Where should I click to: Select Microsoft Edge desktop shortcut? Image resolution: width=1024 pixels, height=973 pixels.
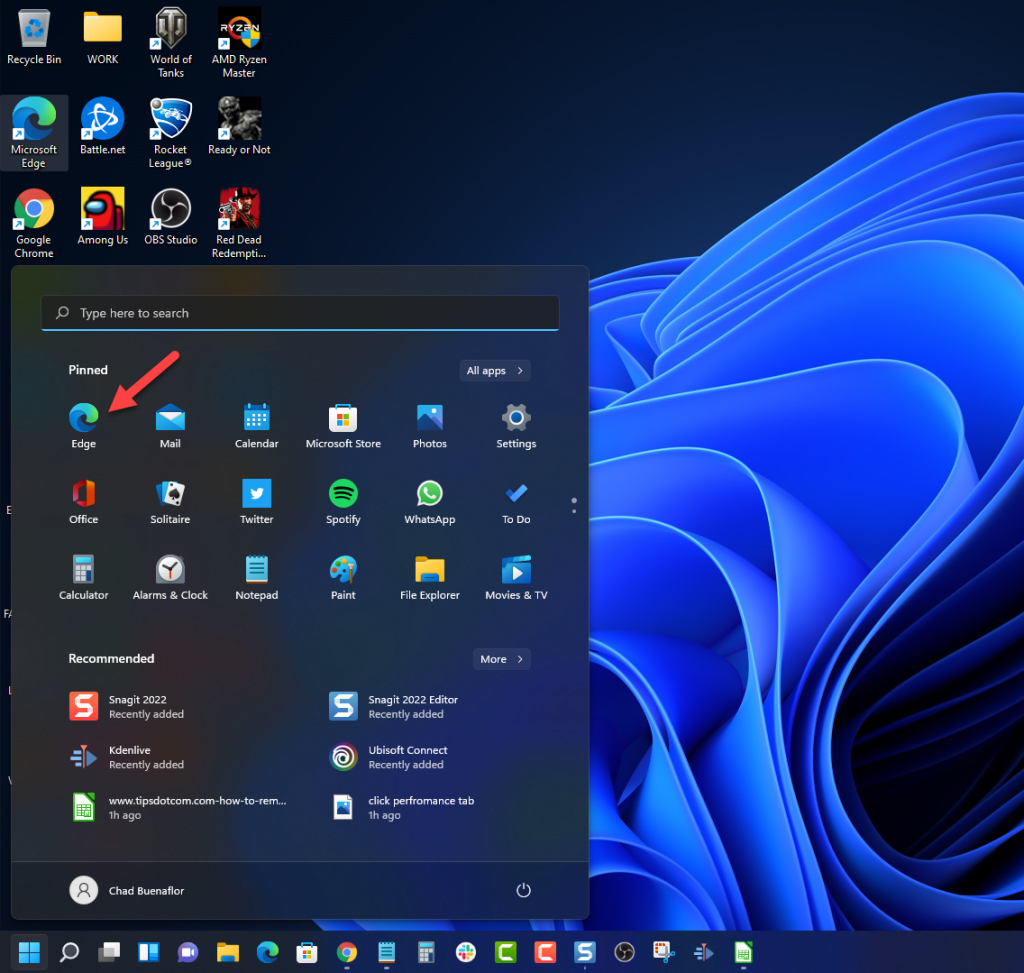coord(34,133)
